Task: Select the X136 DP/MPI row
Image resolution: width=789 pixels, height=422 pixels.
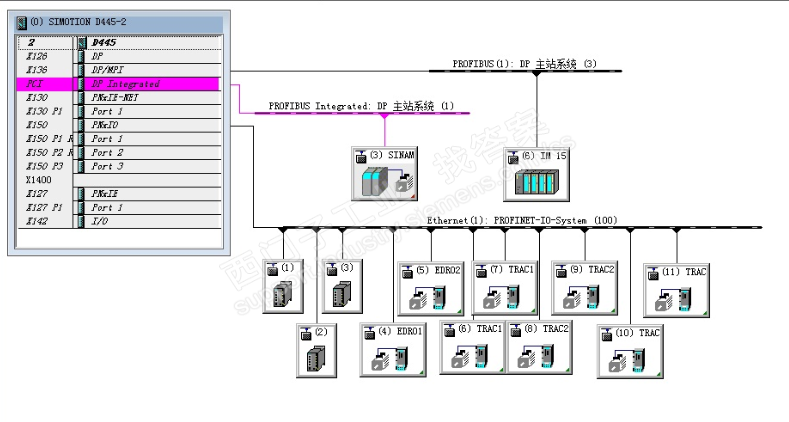Action: [x=119, y=70]
